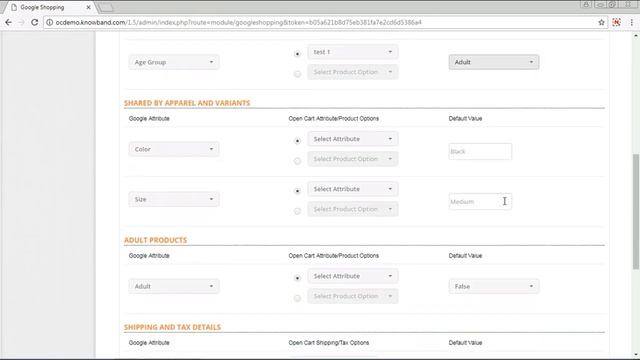Select the Adult product option radio button
The width and height of the screenshot is (640, 360).
[x=298, y=298]
